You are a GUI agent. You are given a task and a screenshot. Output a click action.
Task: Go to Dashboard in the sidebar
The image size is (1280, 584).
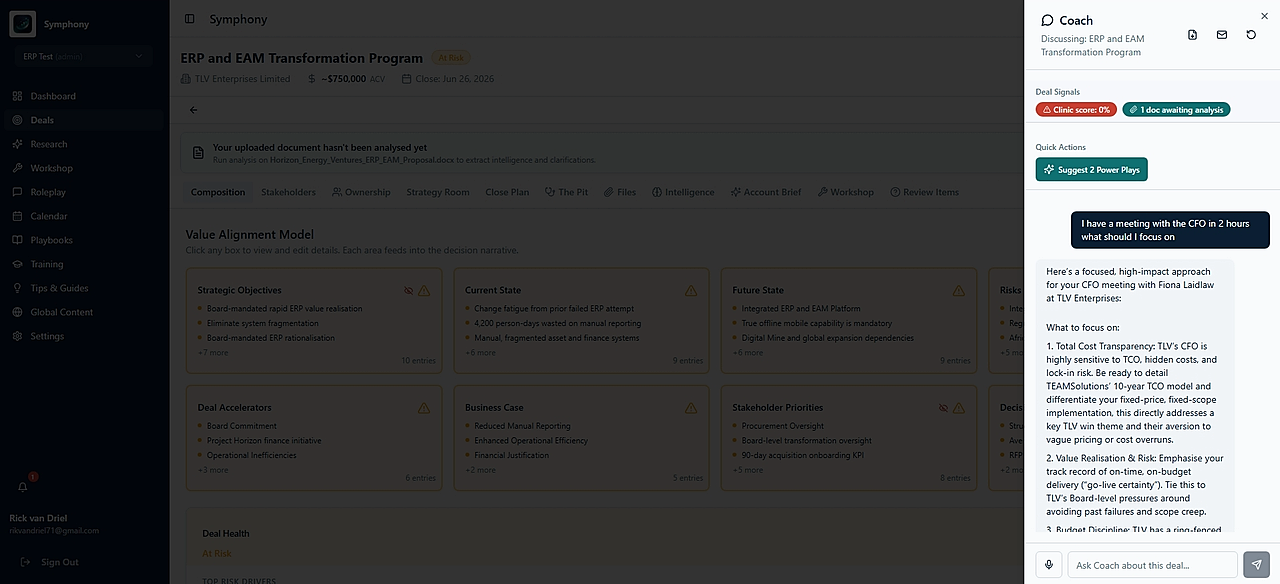pyautogui.click(x=53, y=96)
